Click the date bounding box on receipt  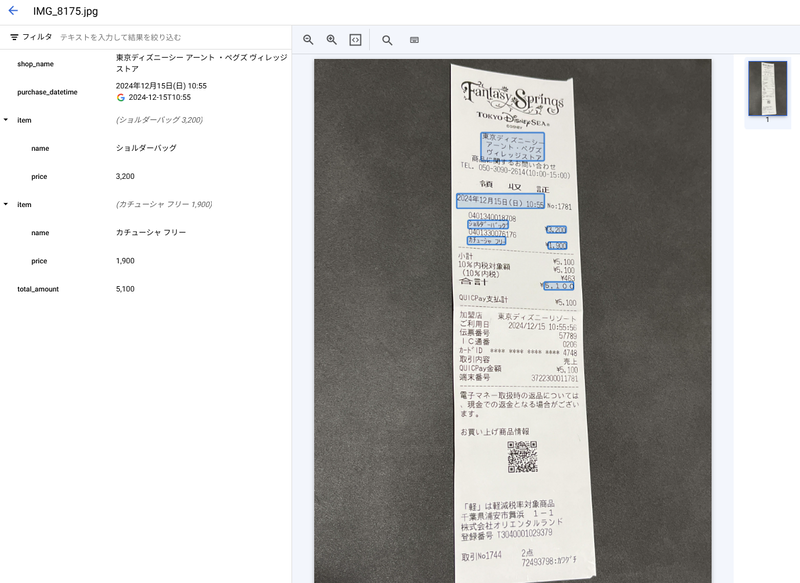pos(501,201)
